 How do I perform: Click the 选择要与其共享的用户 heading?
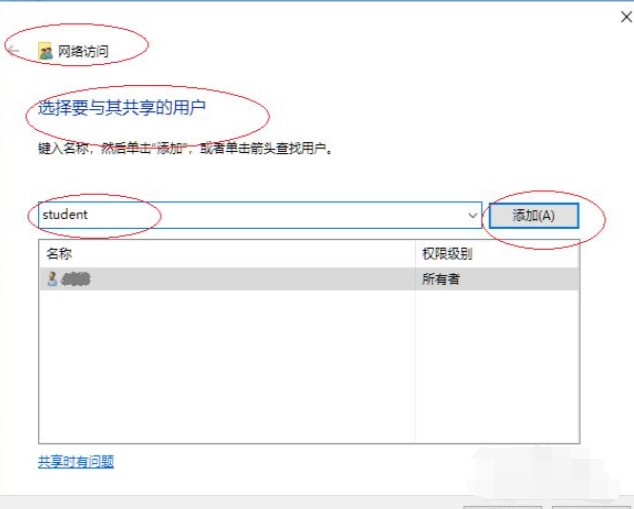pos(122,108)
